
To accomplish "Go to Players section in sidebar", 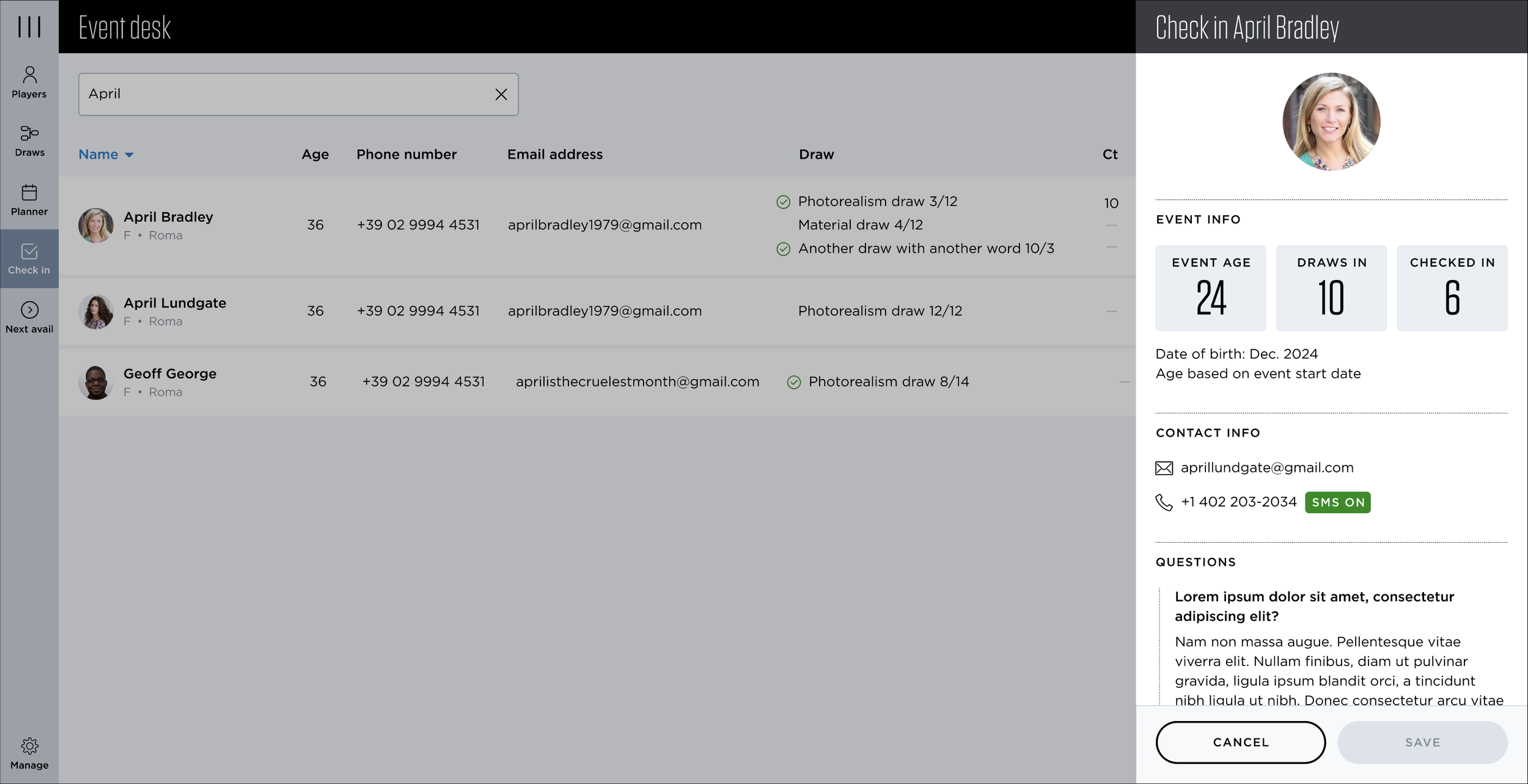I will tap(29, 82).
